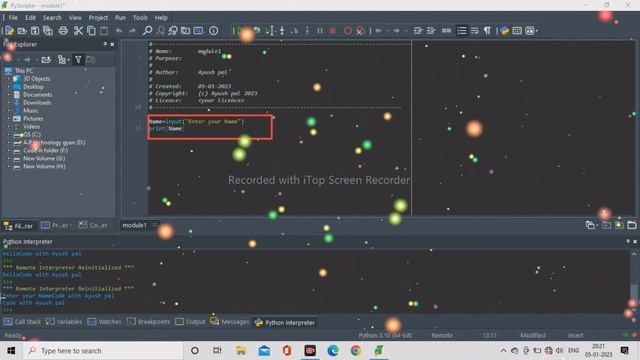
Task: Open the Project menu
Action: point(98,18)
